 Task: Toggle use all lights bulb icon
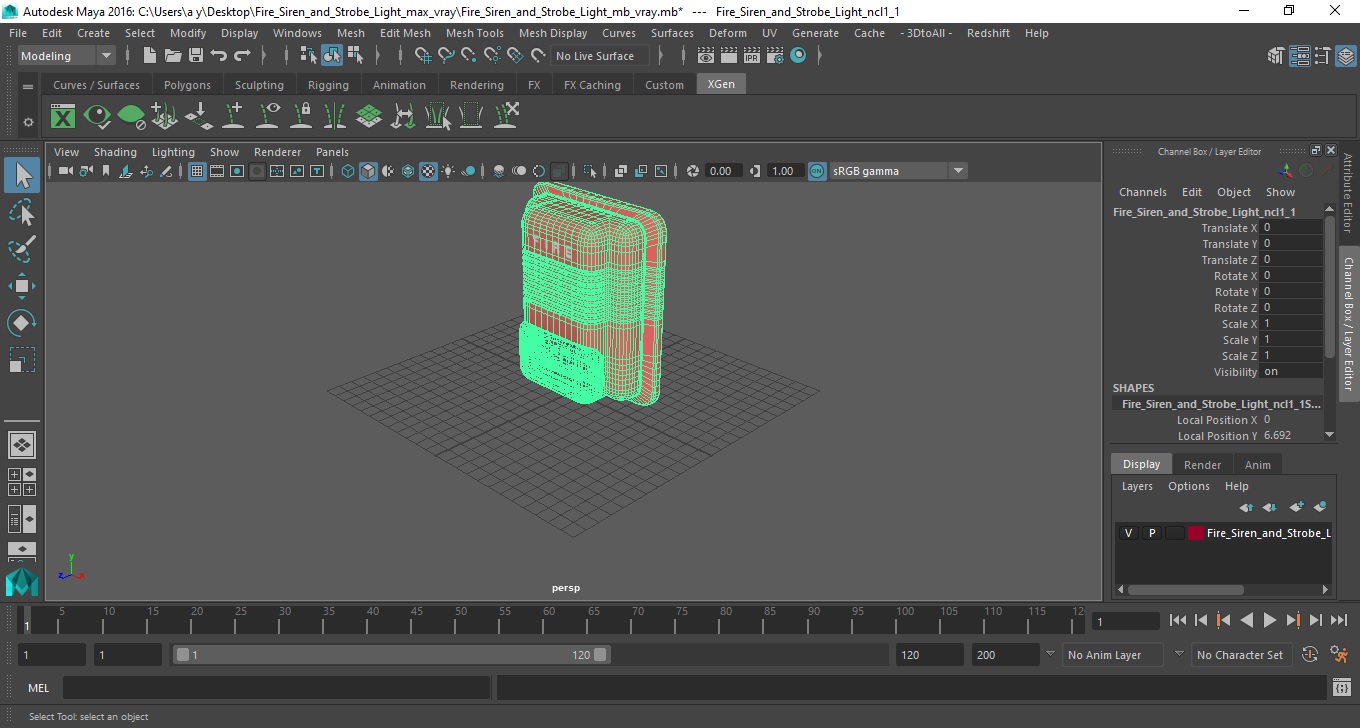click(x=448, y=171)
